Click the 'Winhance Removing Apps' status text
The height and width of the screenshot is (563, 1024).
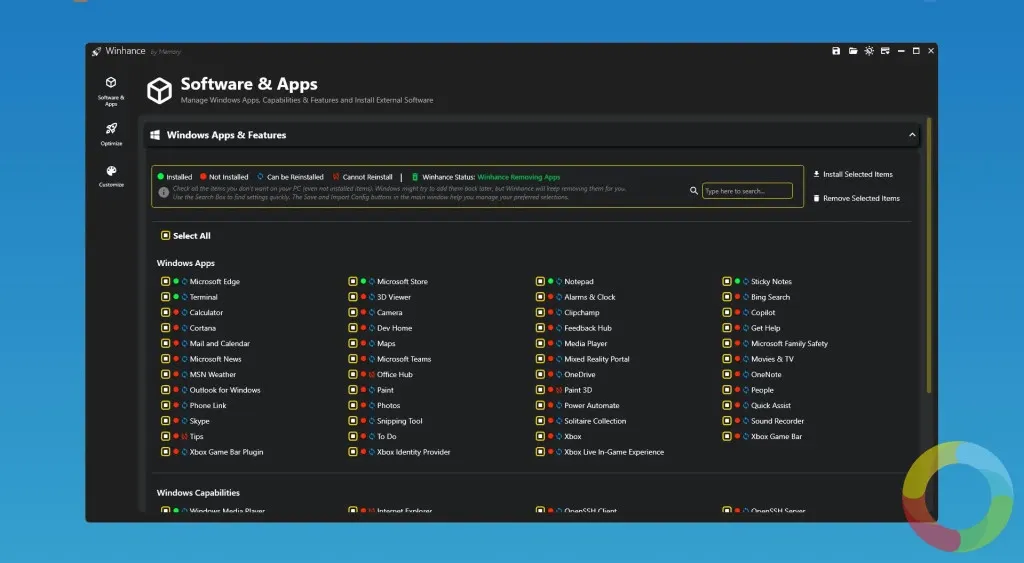519,177
